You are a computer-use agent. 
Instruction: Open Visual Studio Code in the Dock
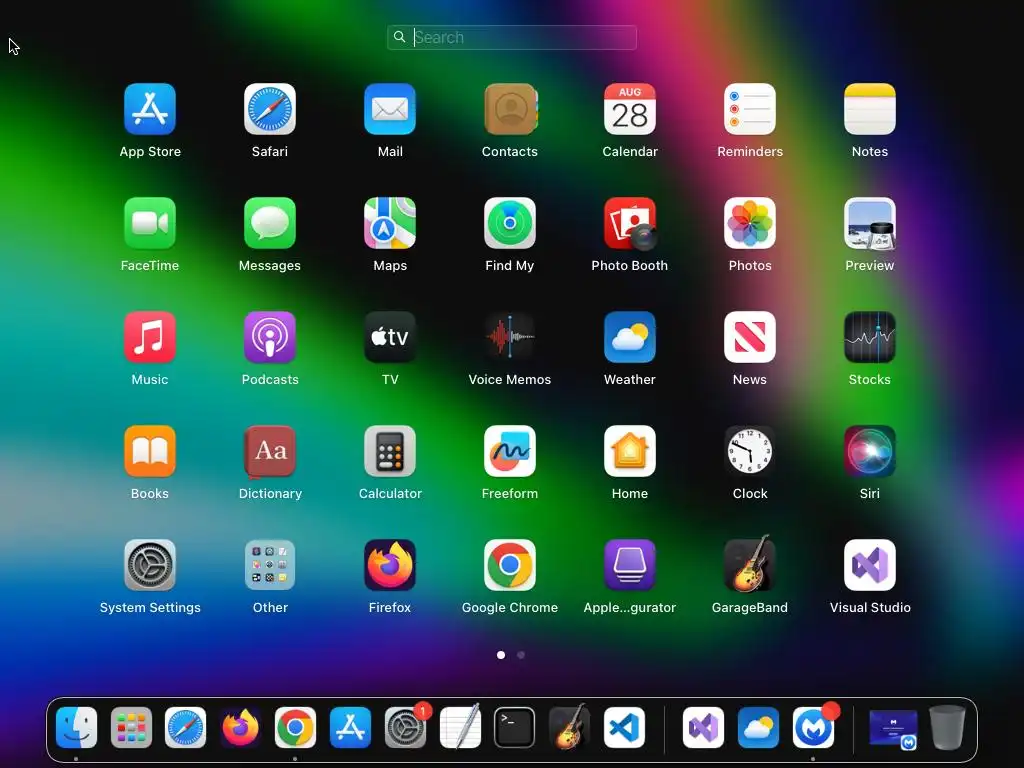click(x=624, y=728)
